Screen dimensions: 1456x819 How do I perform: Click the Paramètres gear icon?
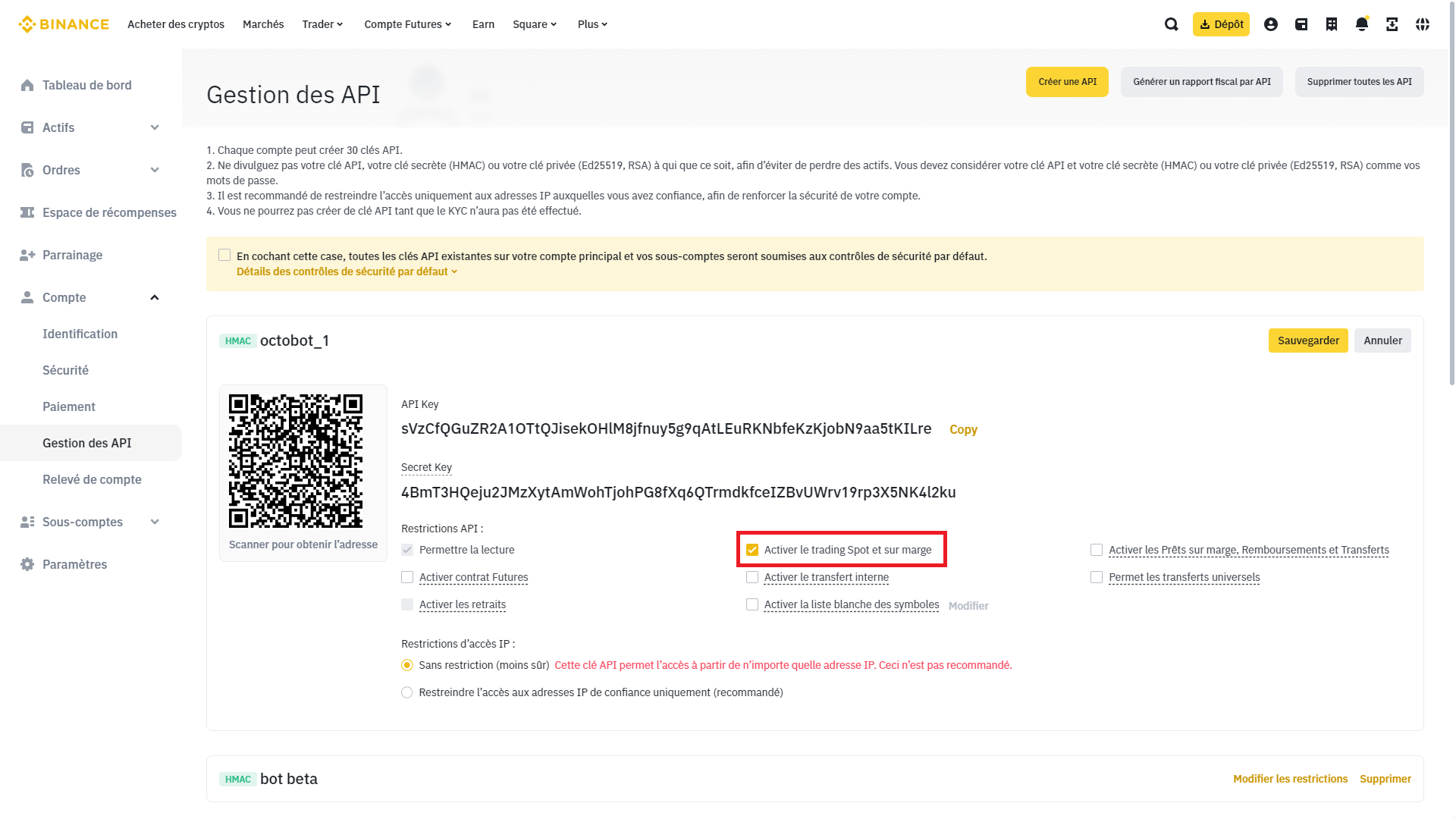pos(27,564)
